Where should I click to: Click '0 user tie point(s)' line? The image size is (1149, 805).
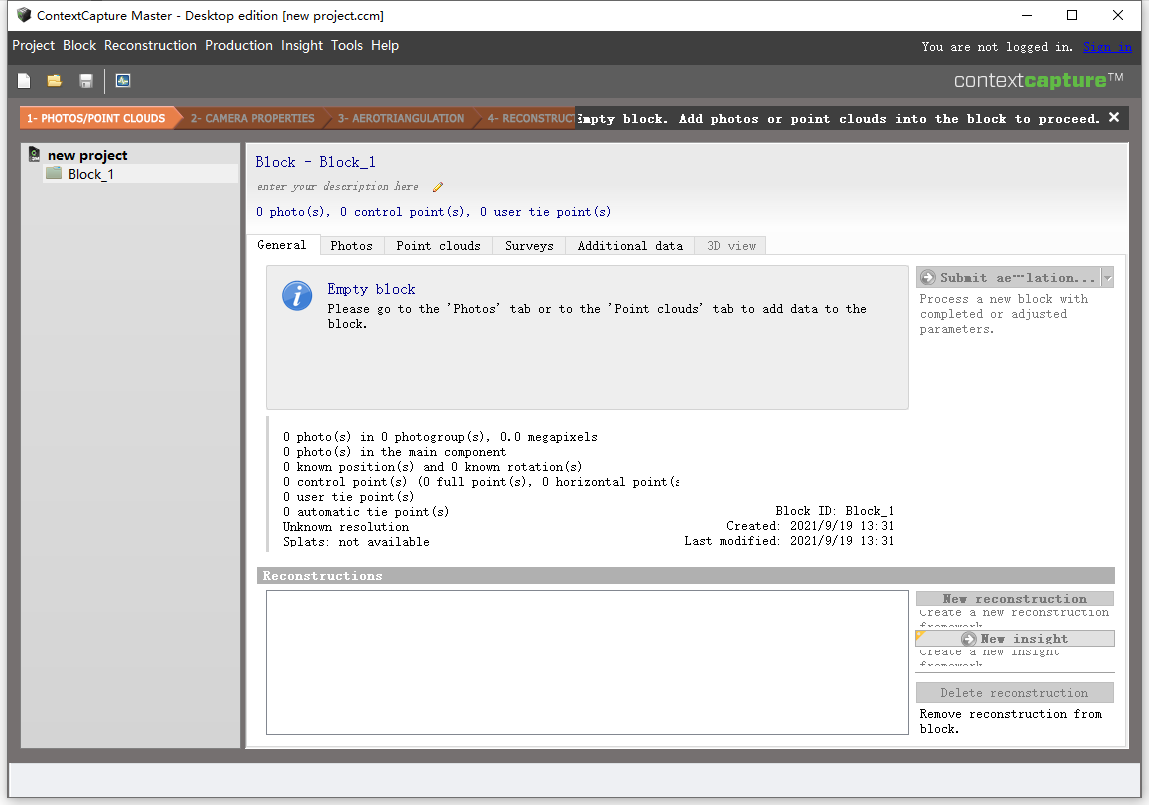(349, 497)
